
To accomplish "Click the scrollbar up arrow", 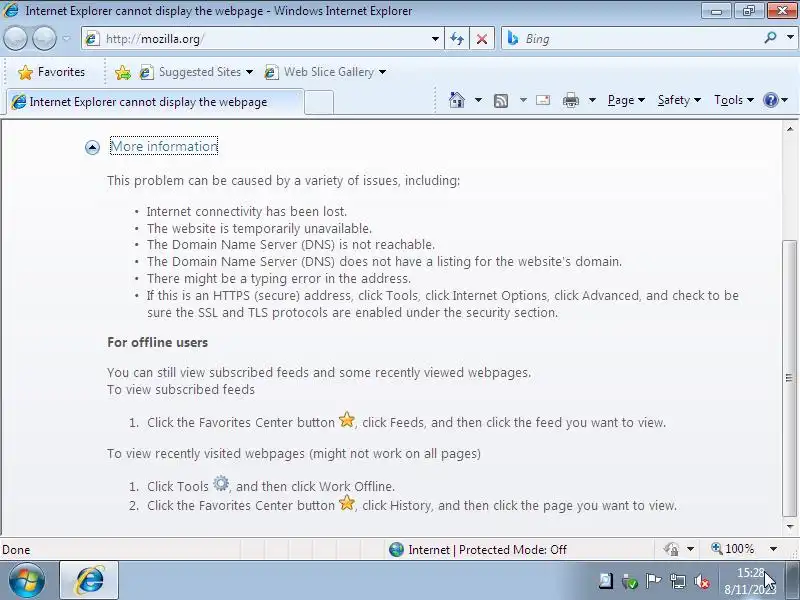I will pos(790,129).
